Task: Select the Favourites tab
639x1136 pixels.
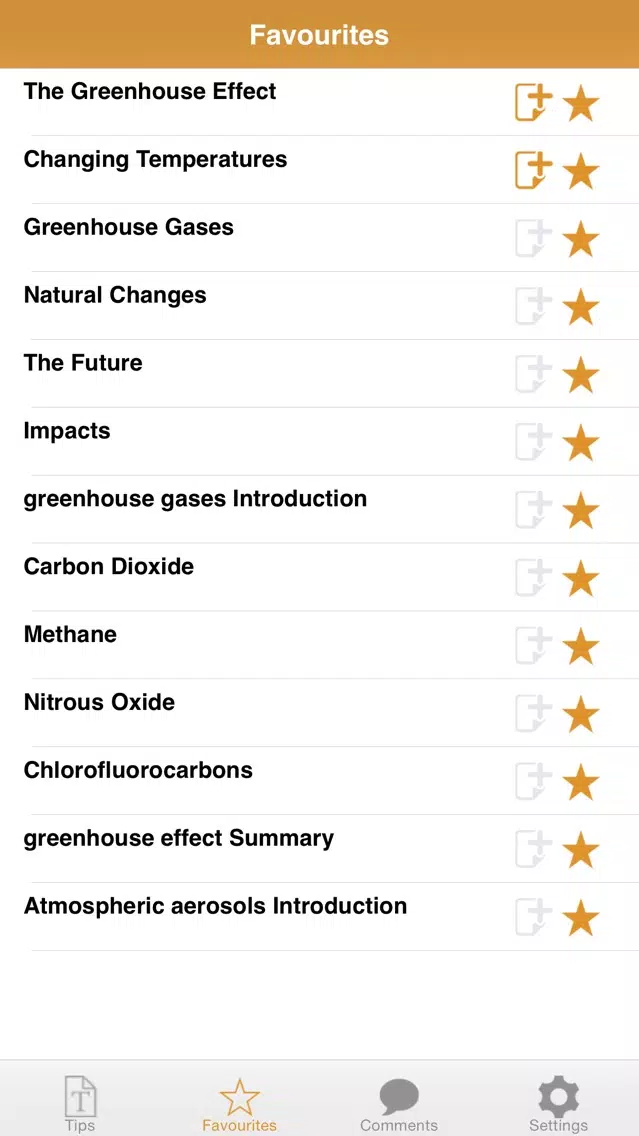Action: pos(239,1103)
